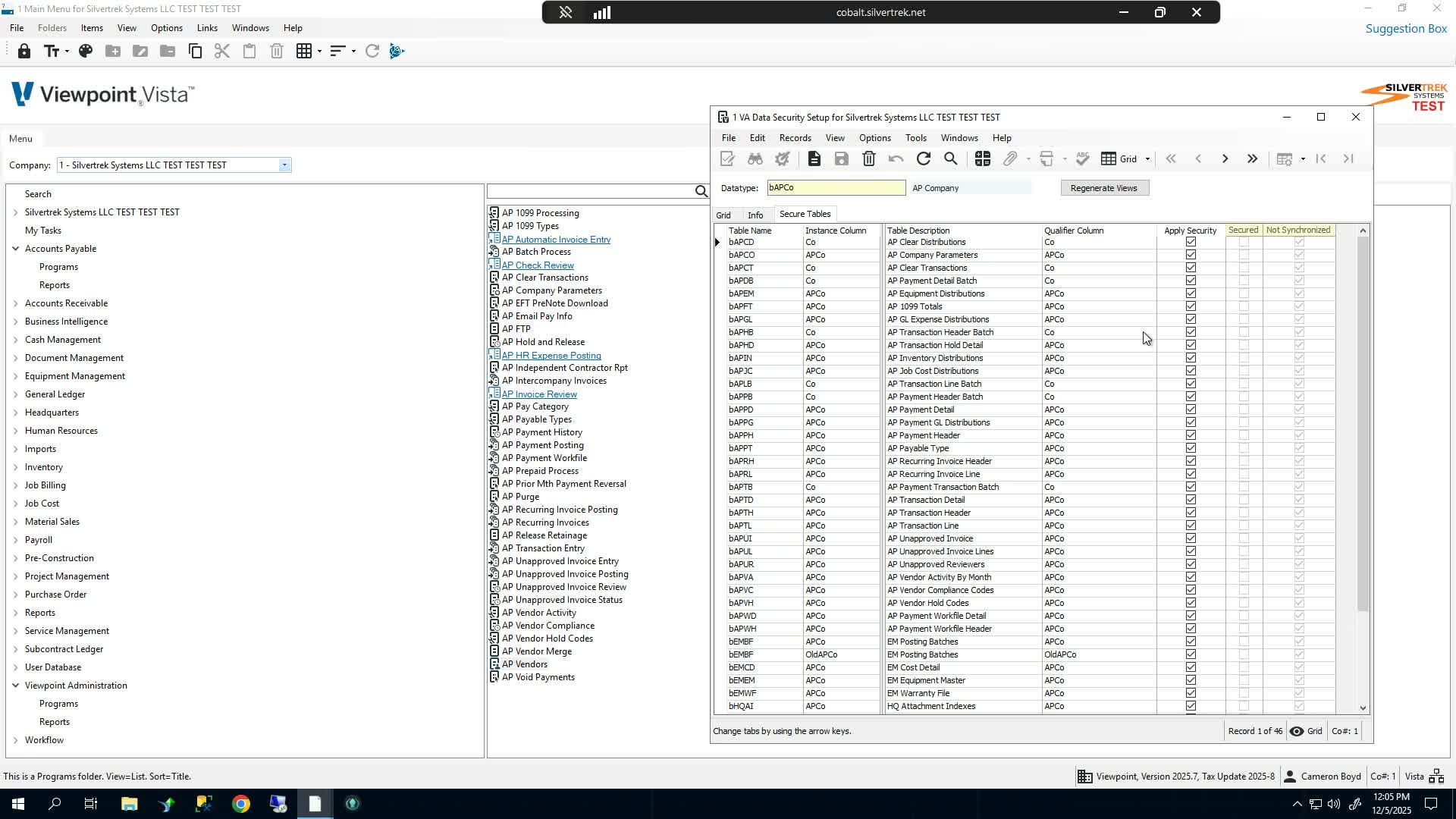Open the Grid view dropdown arrow
1456x819 pixels.
(x=1147, y=158)
